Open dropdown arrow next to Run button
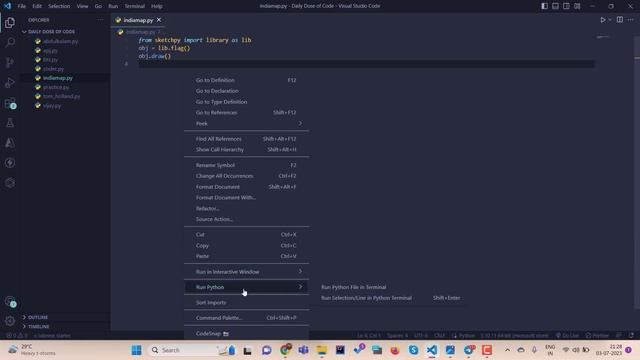The height and width of the screenshot is (360, 640). pos(610,20)
